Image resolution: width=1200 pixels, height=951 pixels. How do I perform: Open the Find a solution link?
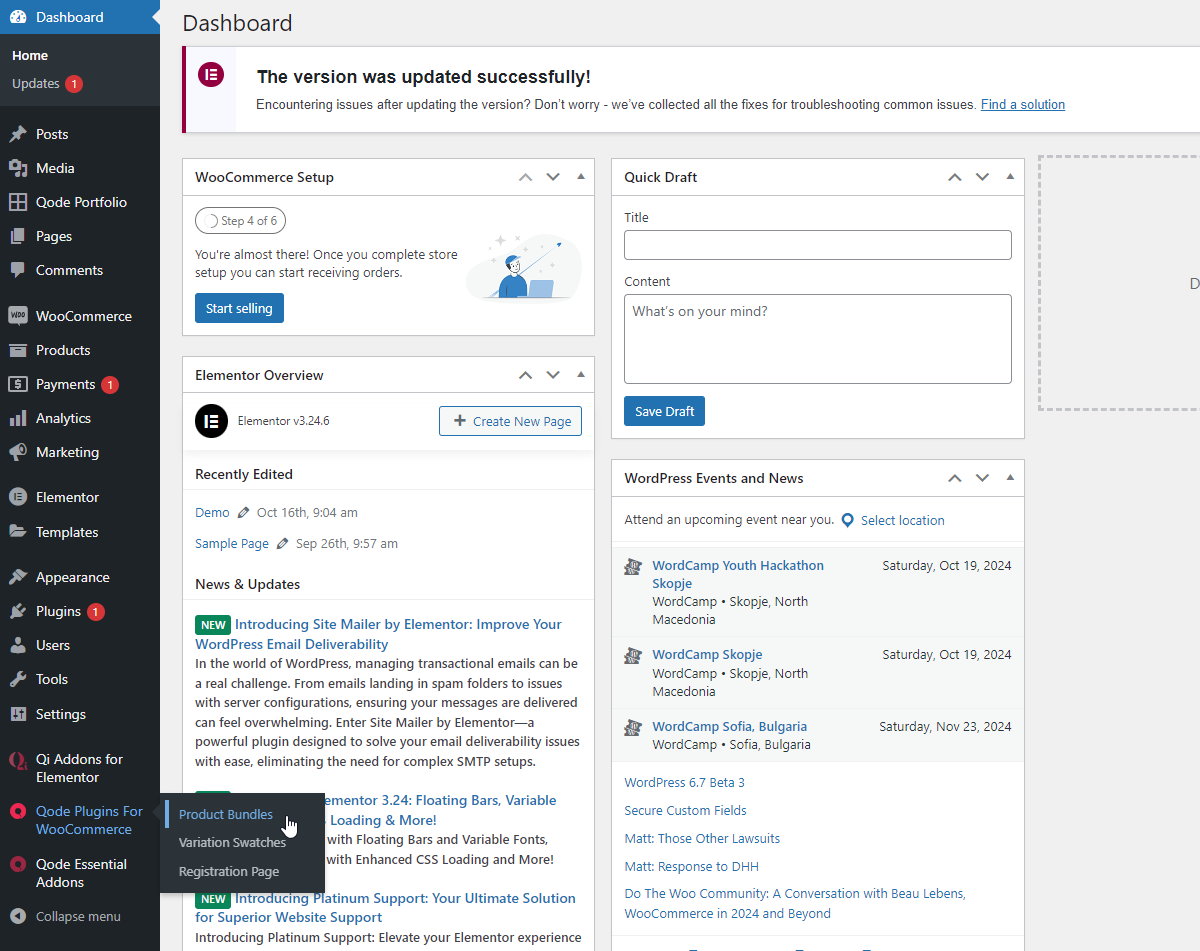tap(1022, 104)
